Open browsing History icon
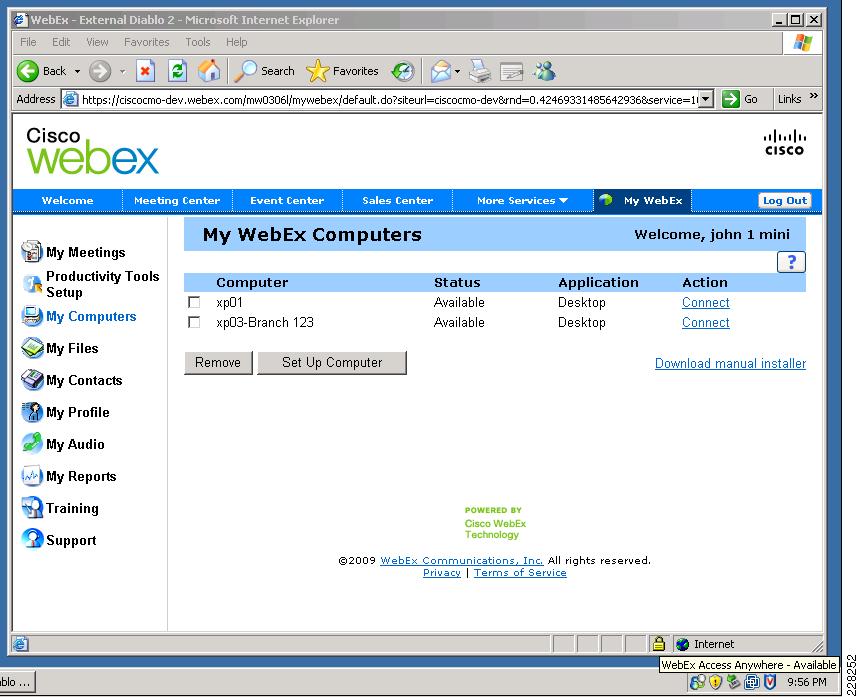The image size is (857, 697). 403,71
